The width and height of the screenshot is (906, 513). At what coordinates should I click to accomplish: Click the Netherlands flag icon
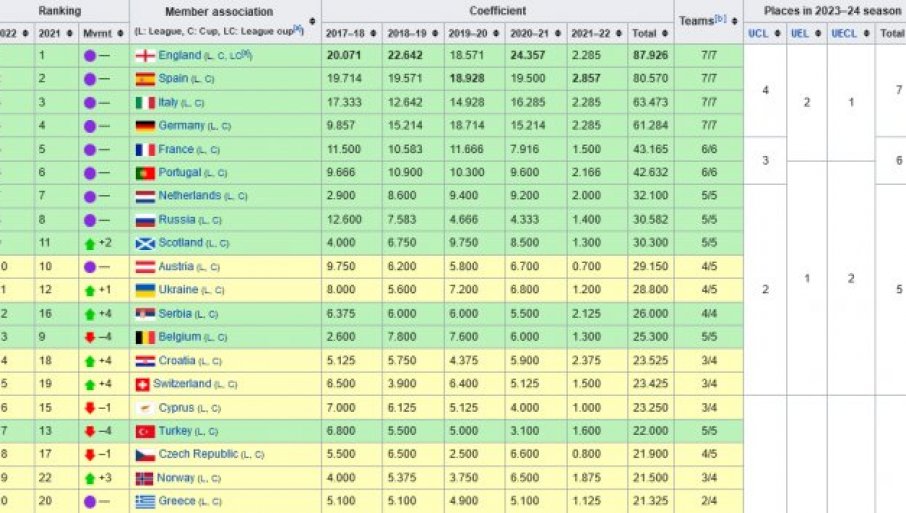click(x=145, y=196)
